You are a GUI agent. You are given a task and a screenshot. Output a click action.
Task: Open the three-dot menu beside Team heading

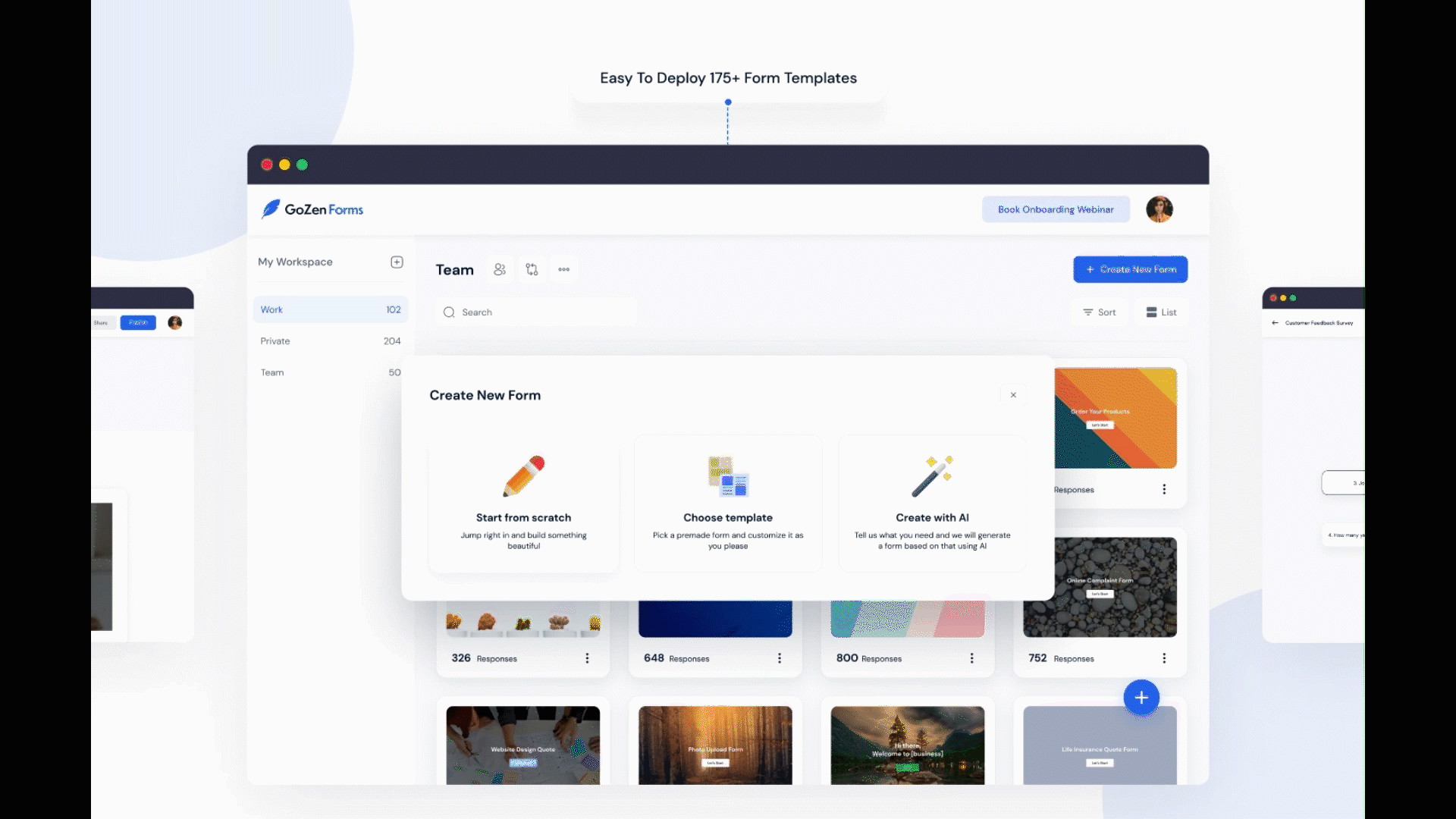pyautogui.click(x=563, y=269)
